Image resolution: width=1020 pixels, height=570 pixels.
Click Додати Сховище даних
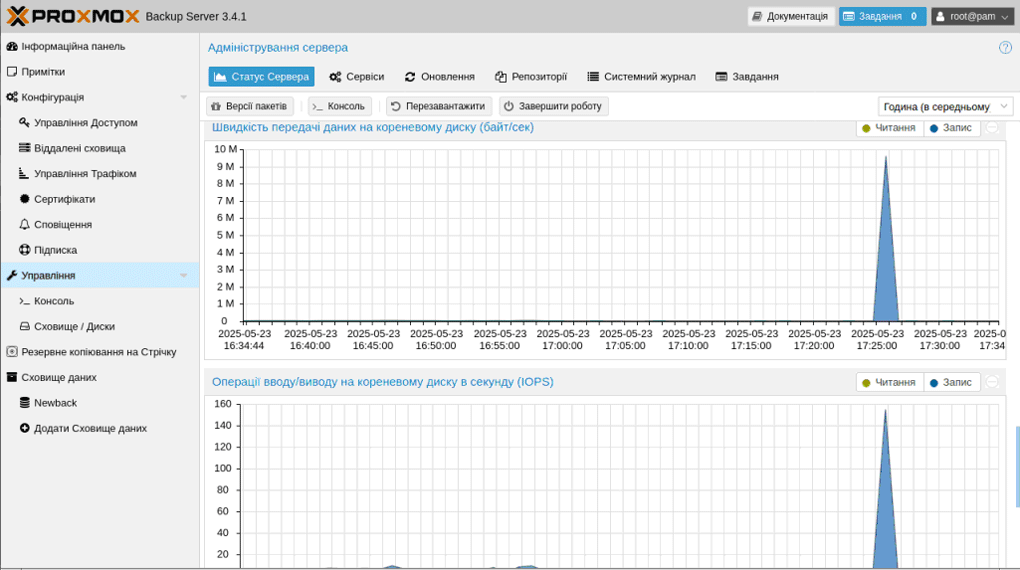coord(90,428)
